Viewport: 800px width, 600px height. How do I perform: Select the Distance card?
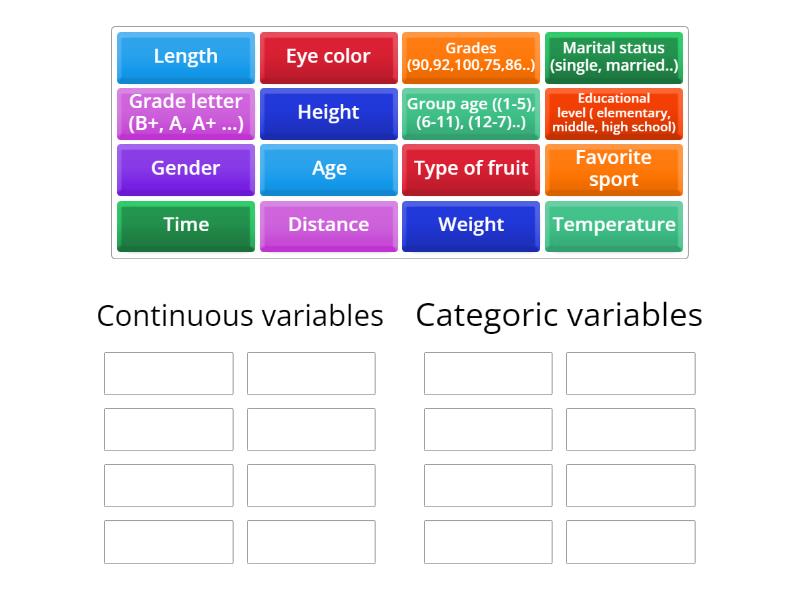[x=328, y=225]
